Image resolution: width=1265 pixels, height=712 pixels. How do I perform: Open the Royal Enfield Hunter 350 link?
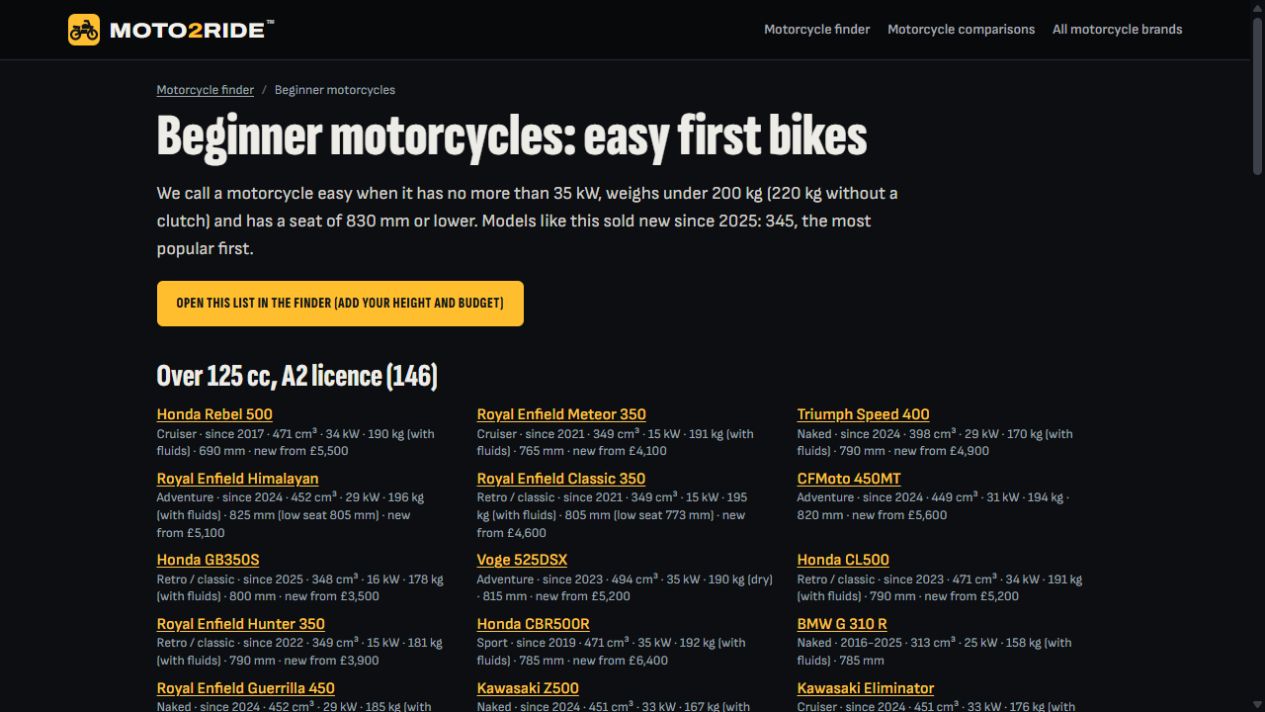pos(240,624)
